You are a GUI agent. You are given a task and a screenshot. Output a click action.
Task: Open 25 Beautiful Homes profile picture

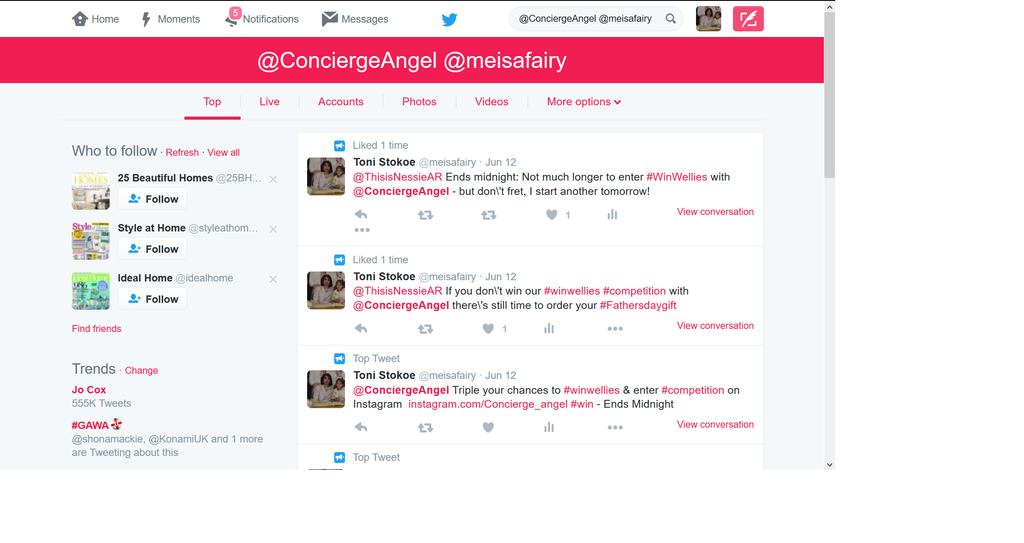pyautogui.click(x=91, y=191)
